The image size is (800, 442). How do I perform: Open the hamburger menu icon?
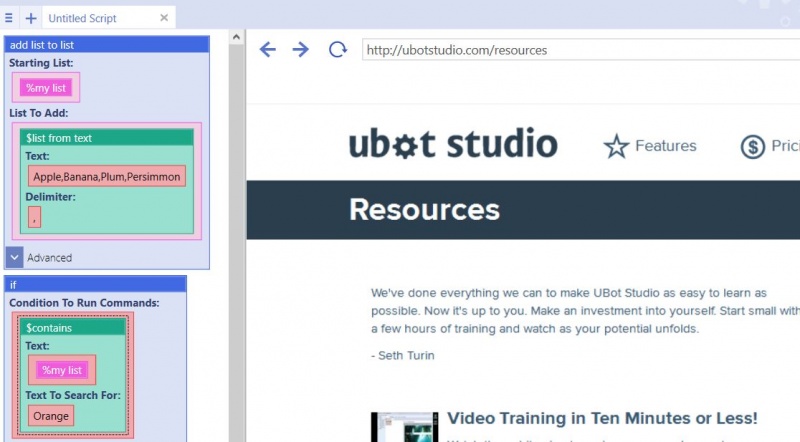(x=9, y=18)
